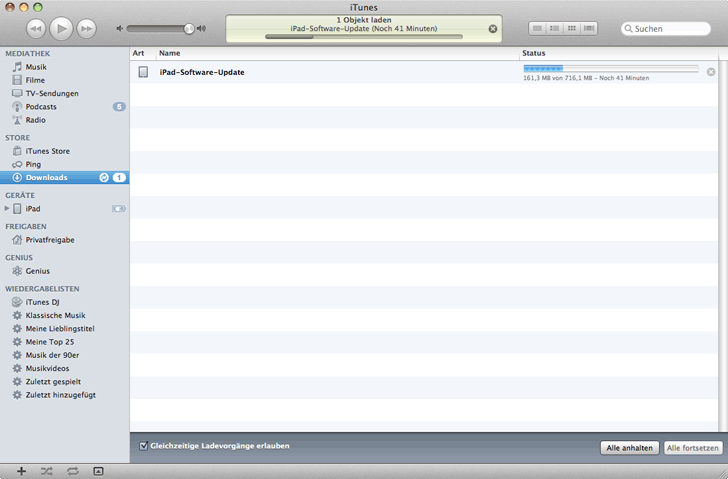Cancel the iPad-Software-Update download in list

(x=711, y=72)
